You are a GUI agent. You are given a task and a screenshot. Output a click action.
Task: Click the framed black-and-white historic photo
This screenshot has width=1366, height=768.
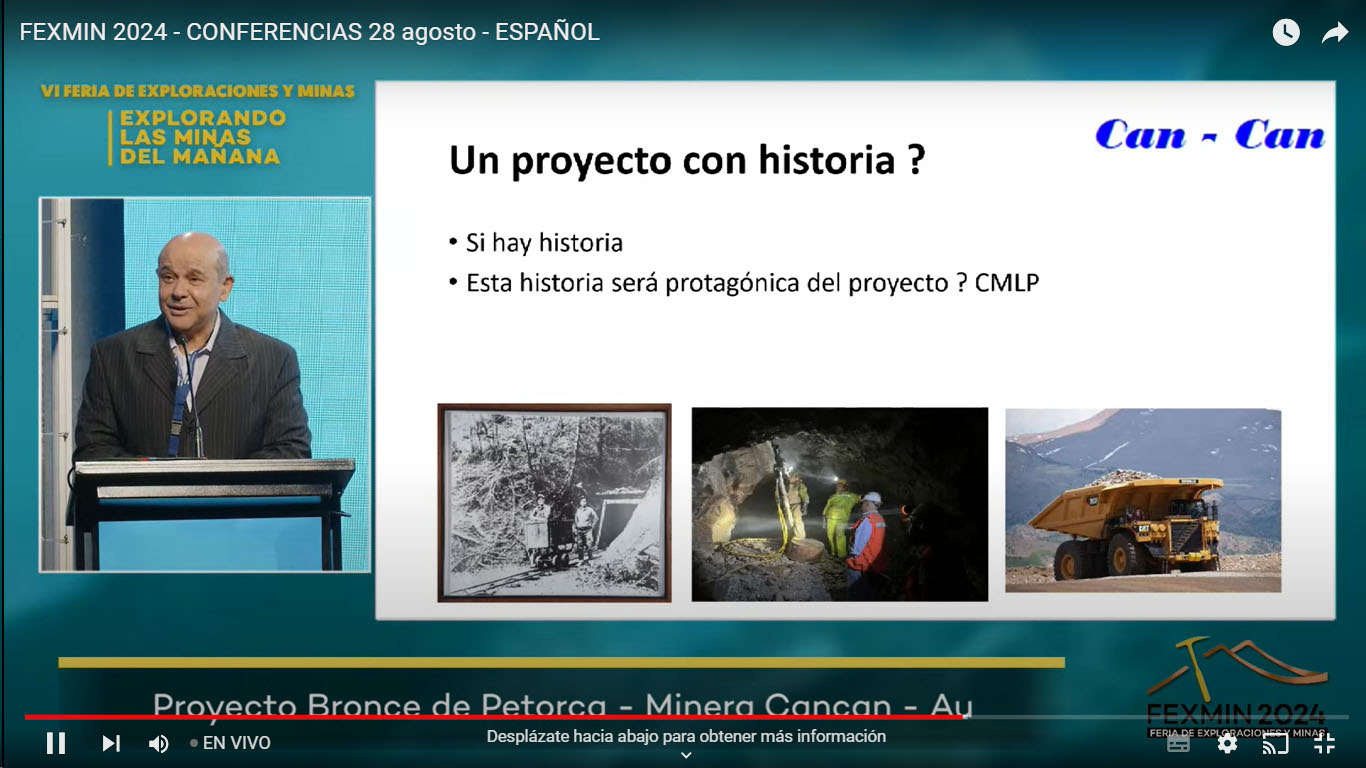(554, 503)
